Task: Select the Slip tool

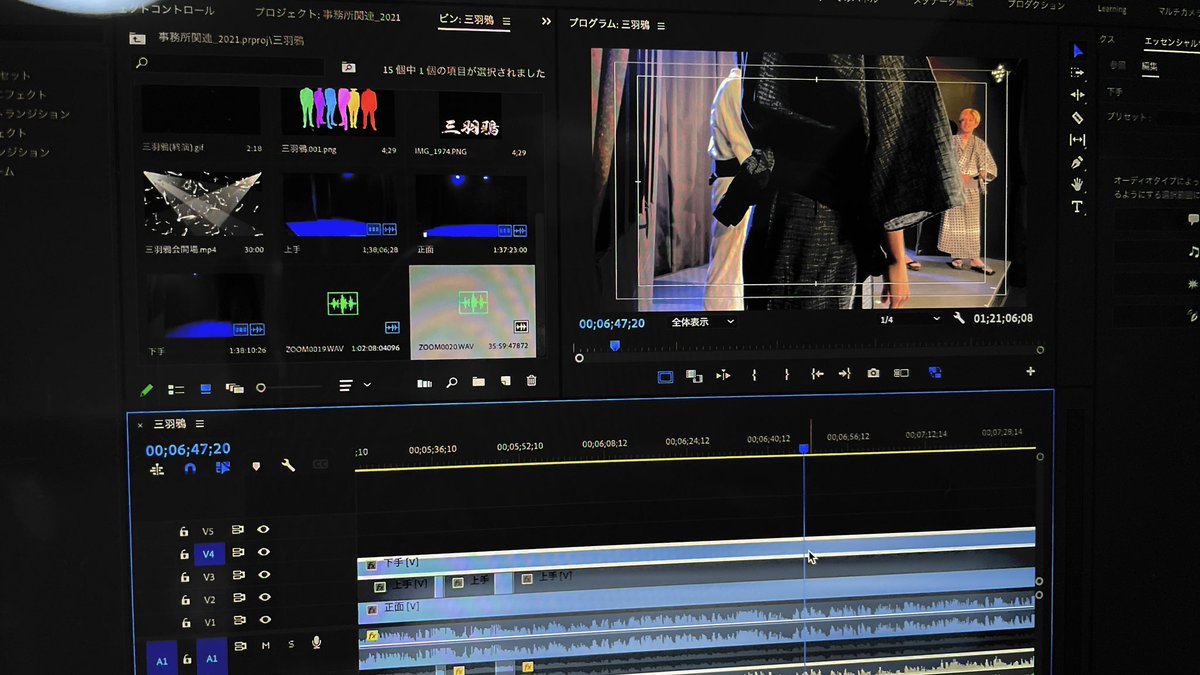Action: pyautogui.click(x=1077, y=140)
